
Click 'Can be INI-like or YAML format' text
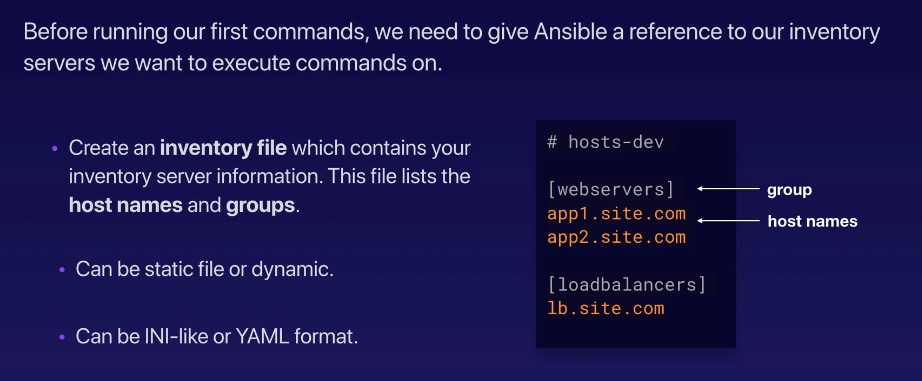click(x=216, y=337)
